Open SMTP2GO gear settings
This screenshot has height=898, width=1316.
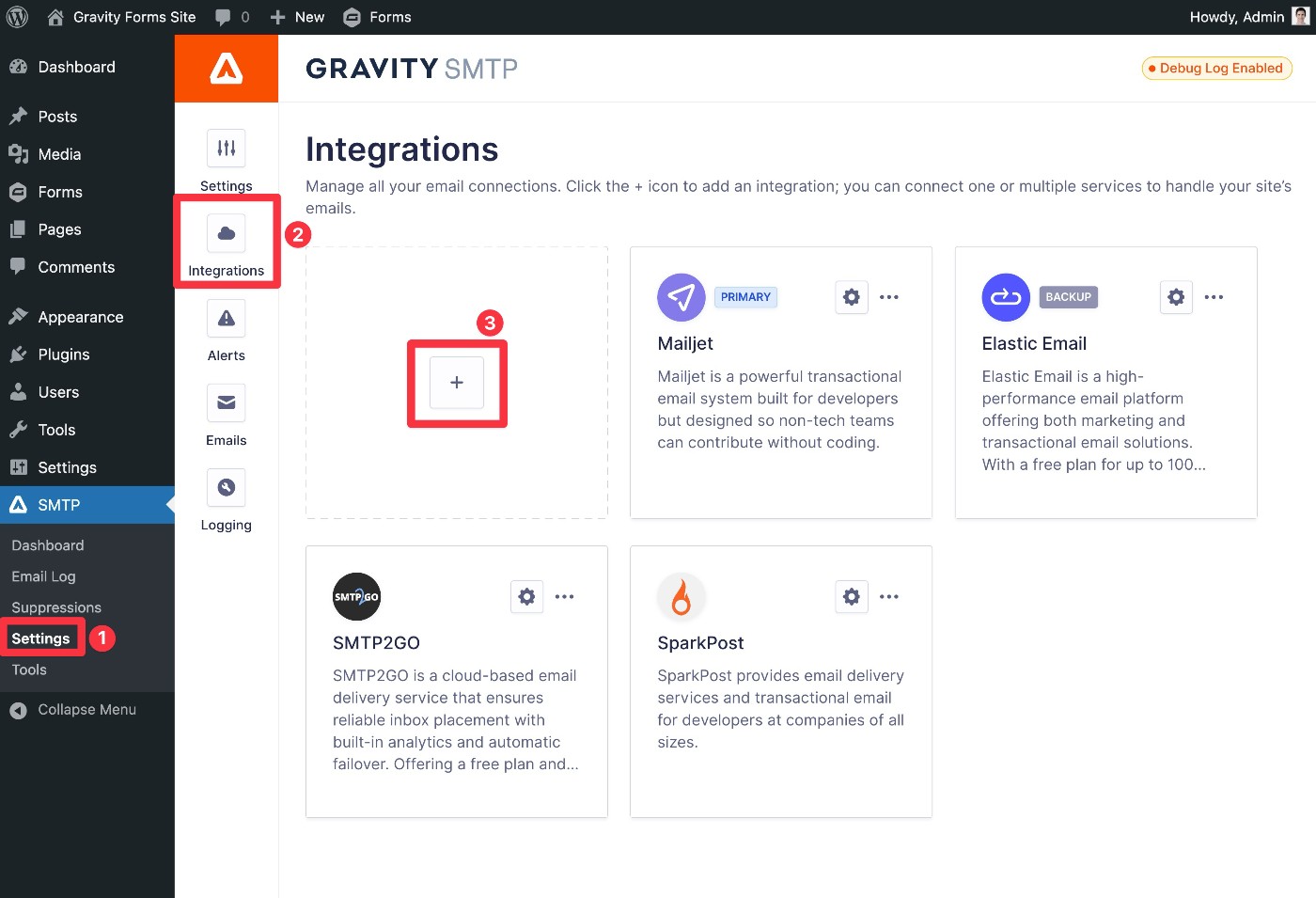coord(527,596)
